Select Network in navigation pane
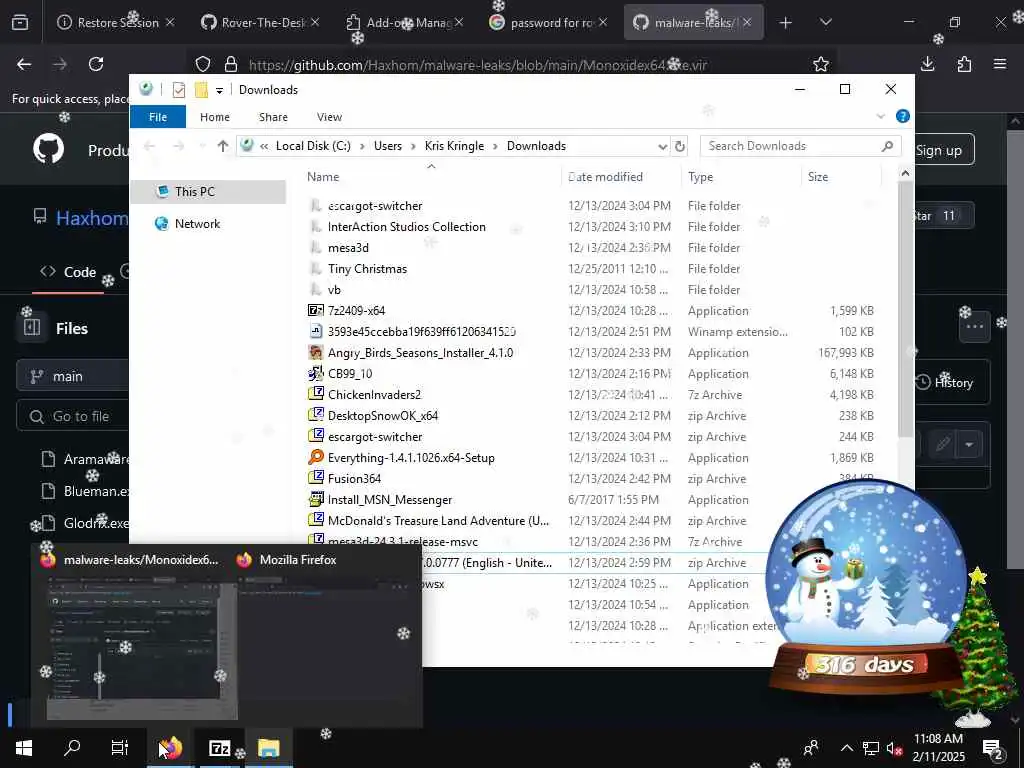Image resolution: width=1024 pixels, height=768 pixels. click(197, 223)
